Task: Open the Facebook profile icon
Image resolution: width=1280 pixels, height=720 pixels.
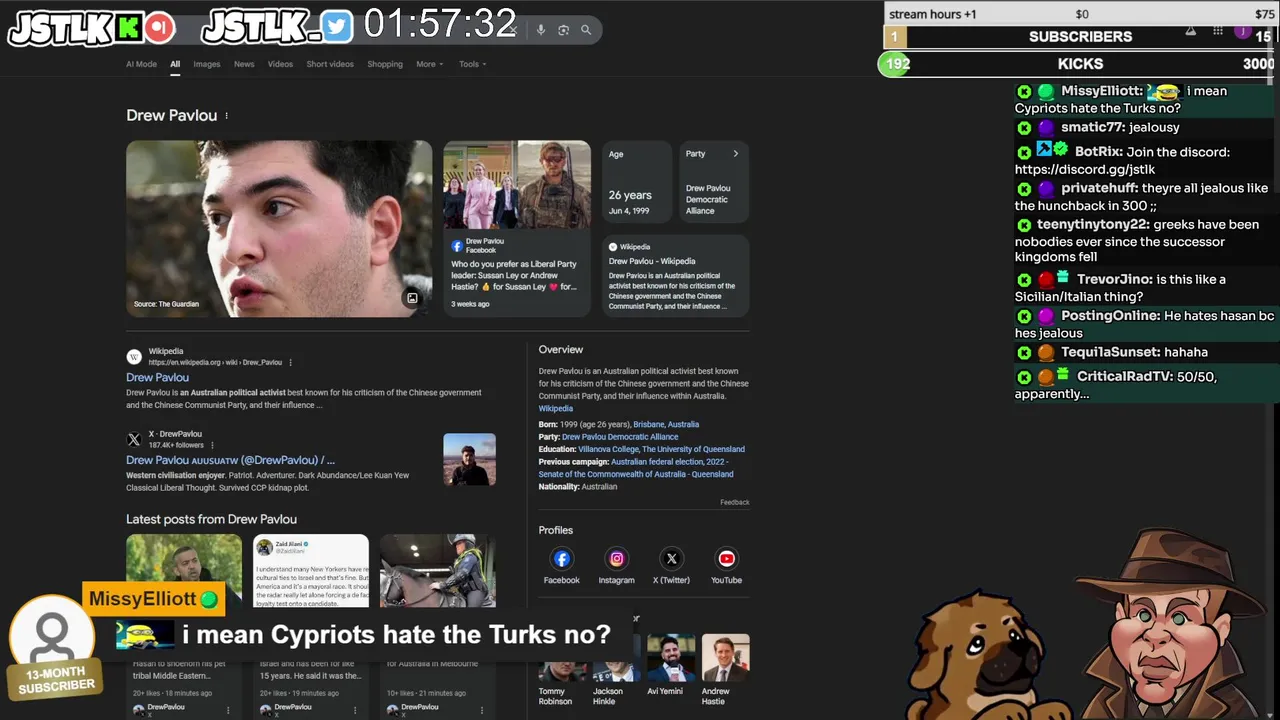Action: [561, 559]
